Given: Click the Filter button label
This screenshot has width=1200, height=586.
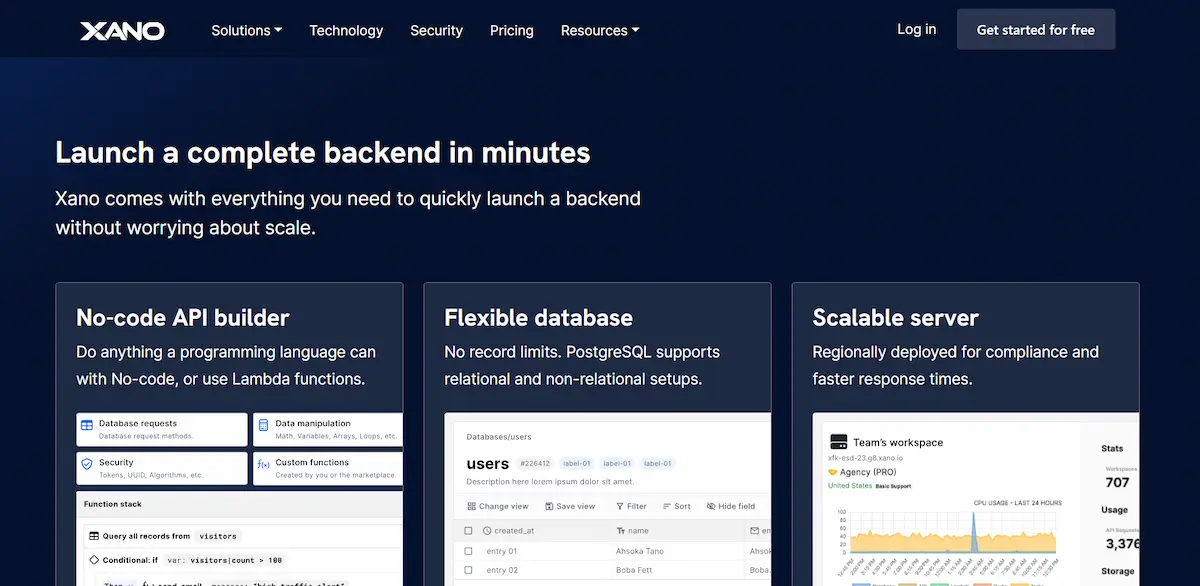Looking at the screenshot, I should (x=637, y=506).
